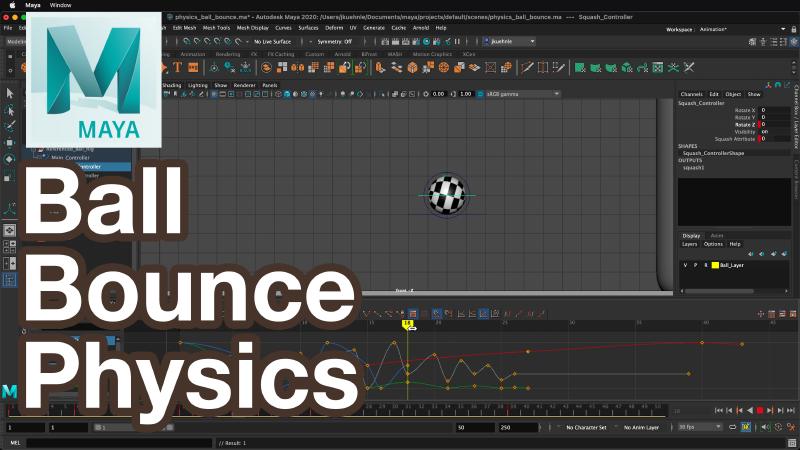
Task: Click the yellow Ball_Layer color swatch
Action: [715, 265]
